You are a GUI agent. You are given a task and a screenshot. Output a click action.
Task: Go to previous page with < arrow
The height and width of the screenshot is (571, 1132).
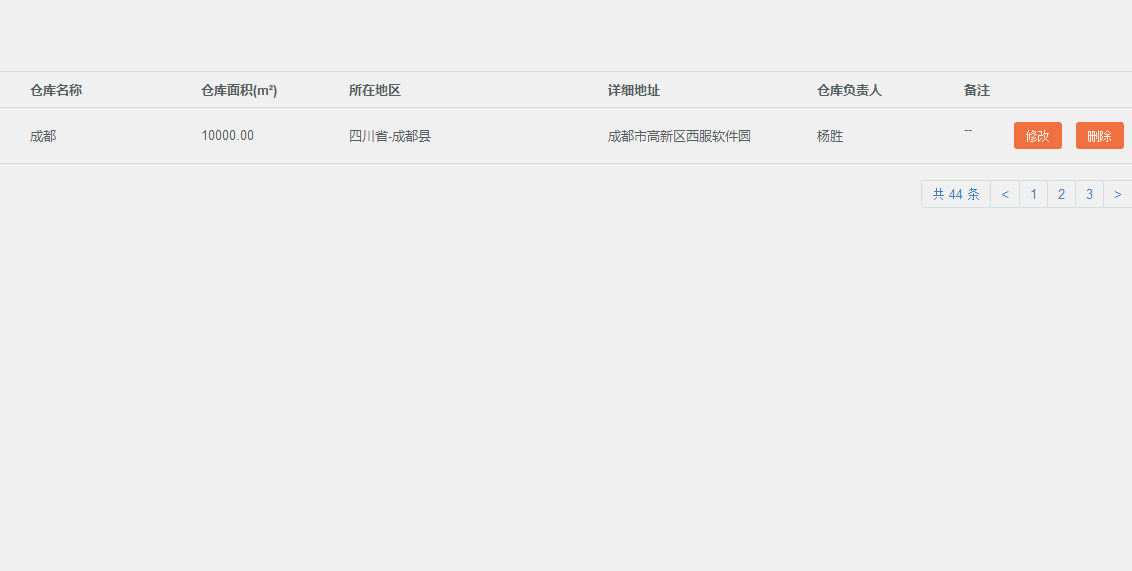[x=1005, y=194]
